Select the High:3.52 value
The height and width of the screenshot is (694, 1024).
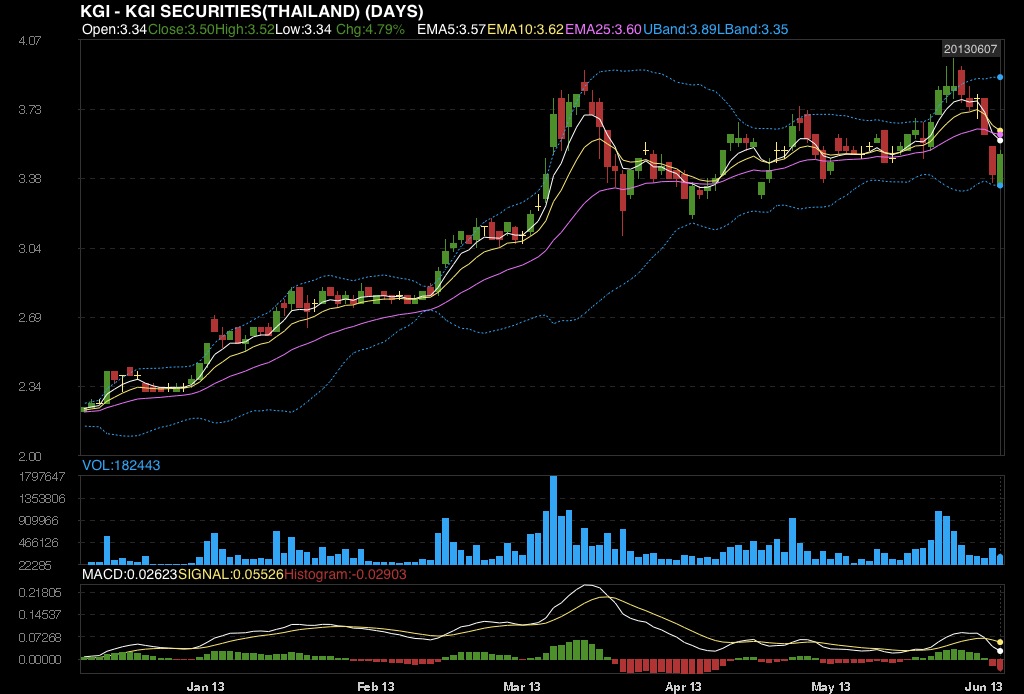[x=244, y=29]
